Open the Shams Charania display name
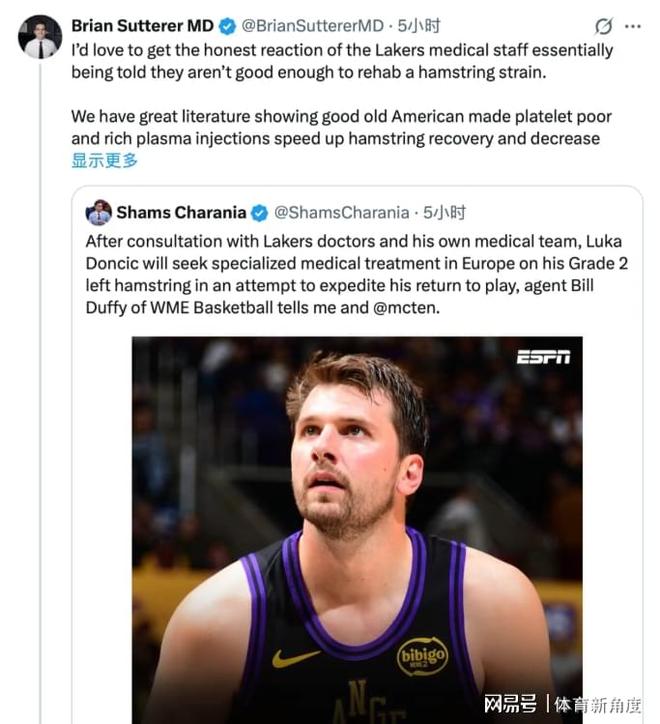 [181, 212]
